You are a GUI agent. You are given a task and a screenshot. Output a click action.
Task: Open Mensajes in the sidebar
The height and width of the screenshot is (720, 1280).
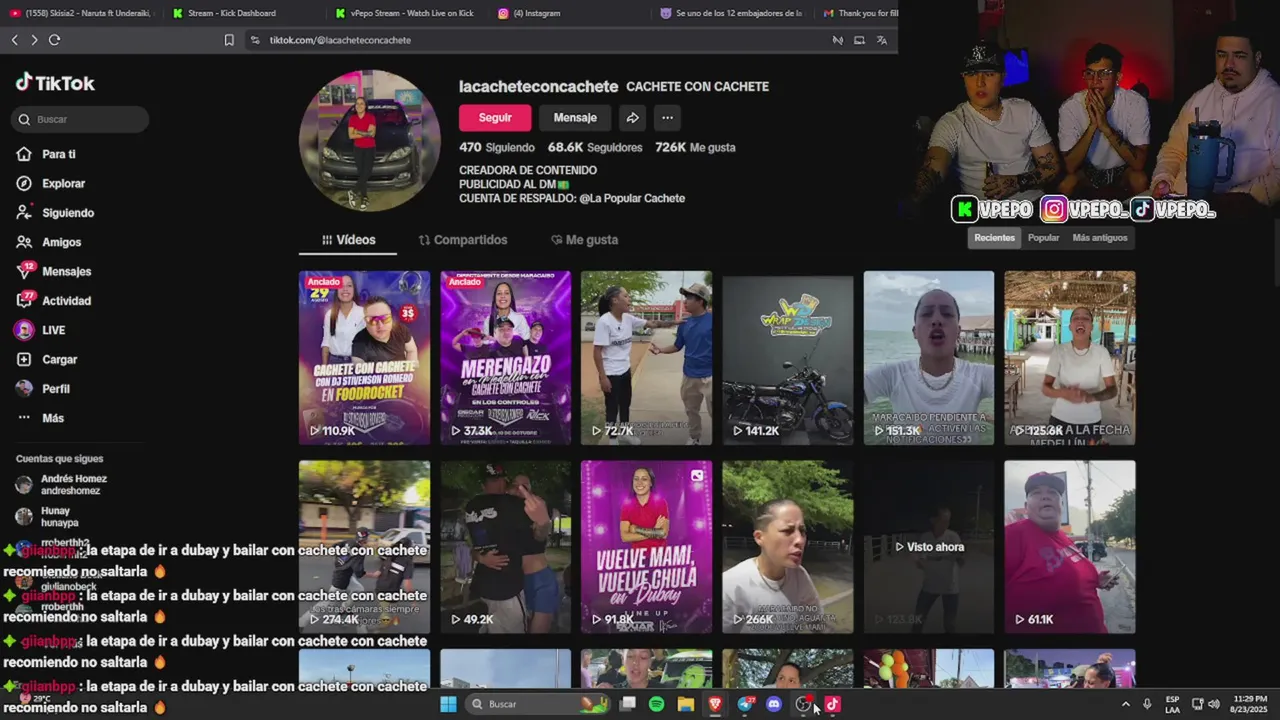coord(53,271)
